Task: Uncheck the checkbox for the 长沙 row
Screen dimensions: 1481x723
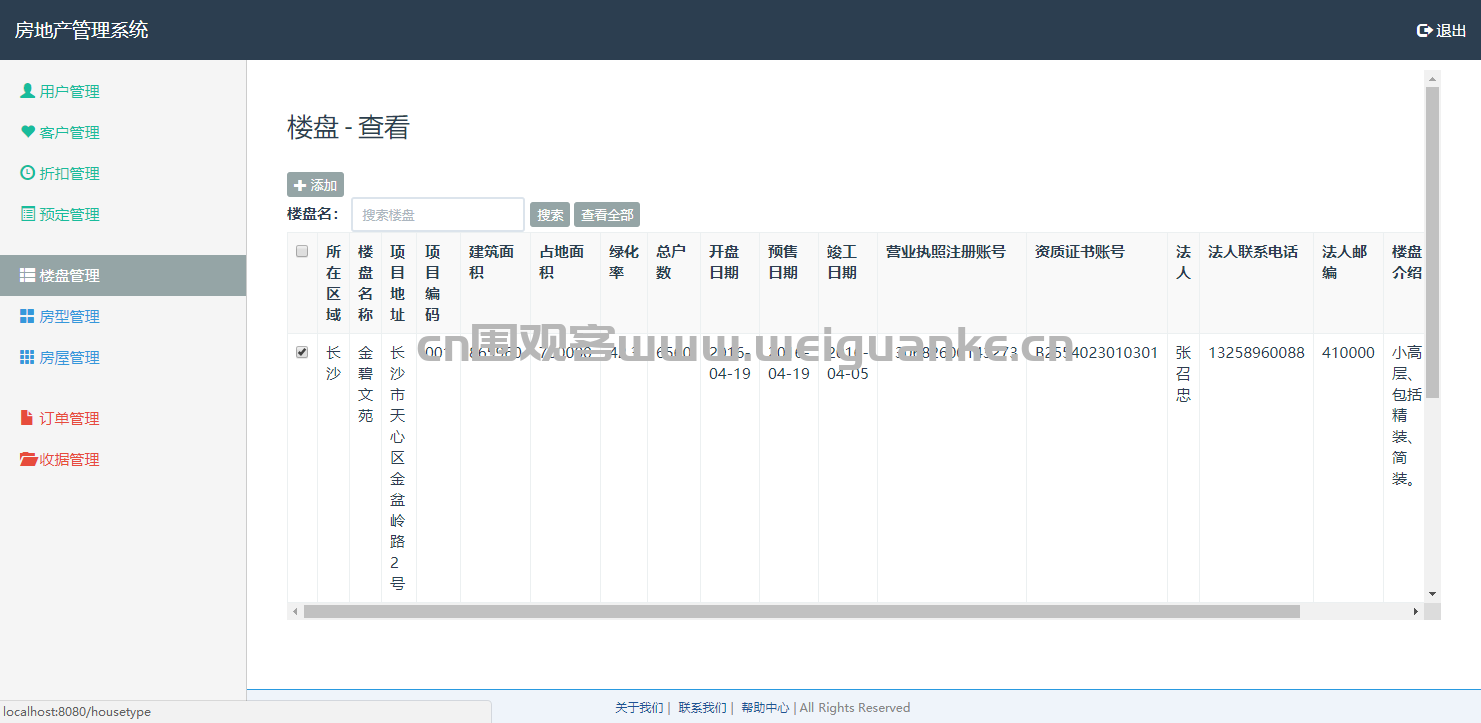Action: (302, 352)
